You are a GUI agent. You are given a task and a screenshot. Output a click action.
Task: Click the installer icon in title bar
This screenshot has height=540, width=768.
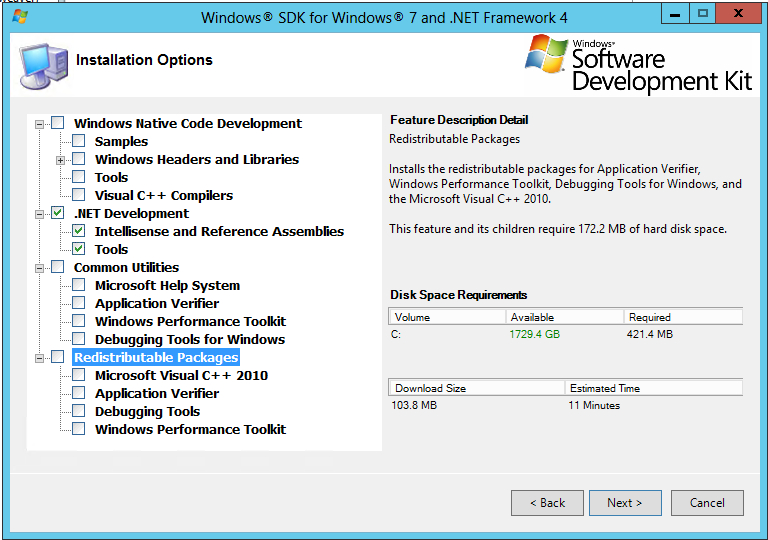coord(18,17)
